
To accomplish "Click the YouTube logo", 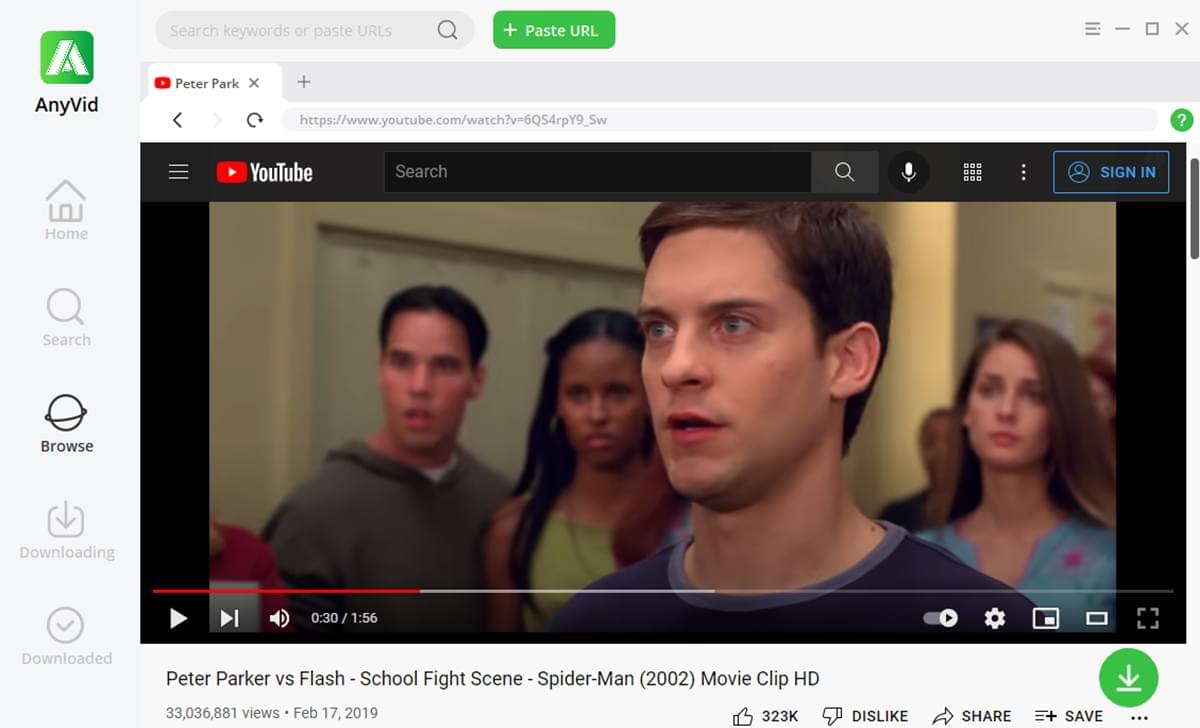I will coord(264,172).
